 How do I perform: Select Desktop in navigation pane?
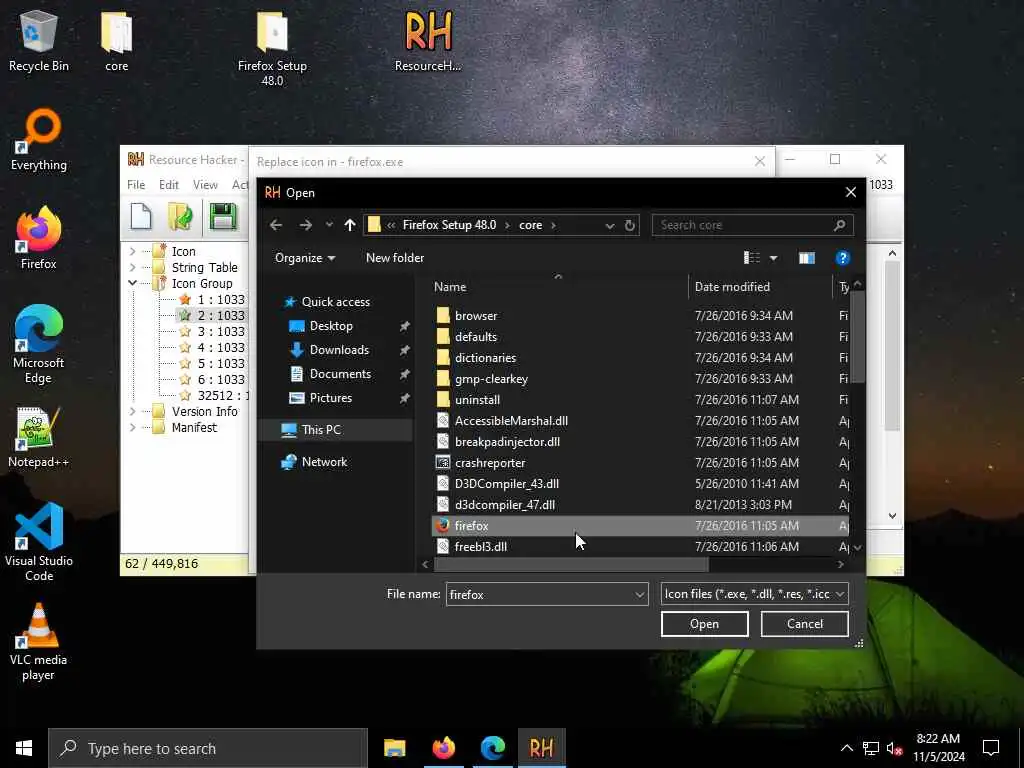(331, 326)
